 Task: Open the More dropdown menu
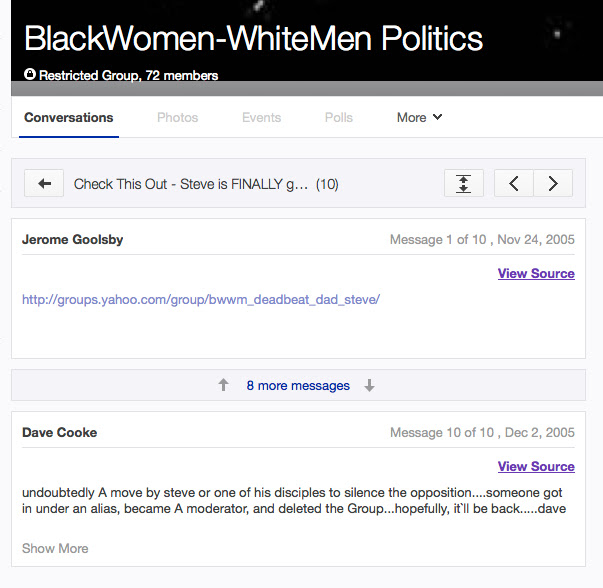point(419,117)
